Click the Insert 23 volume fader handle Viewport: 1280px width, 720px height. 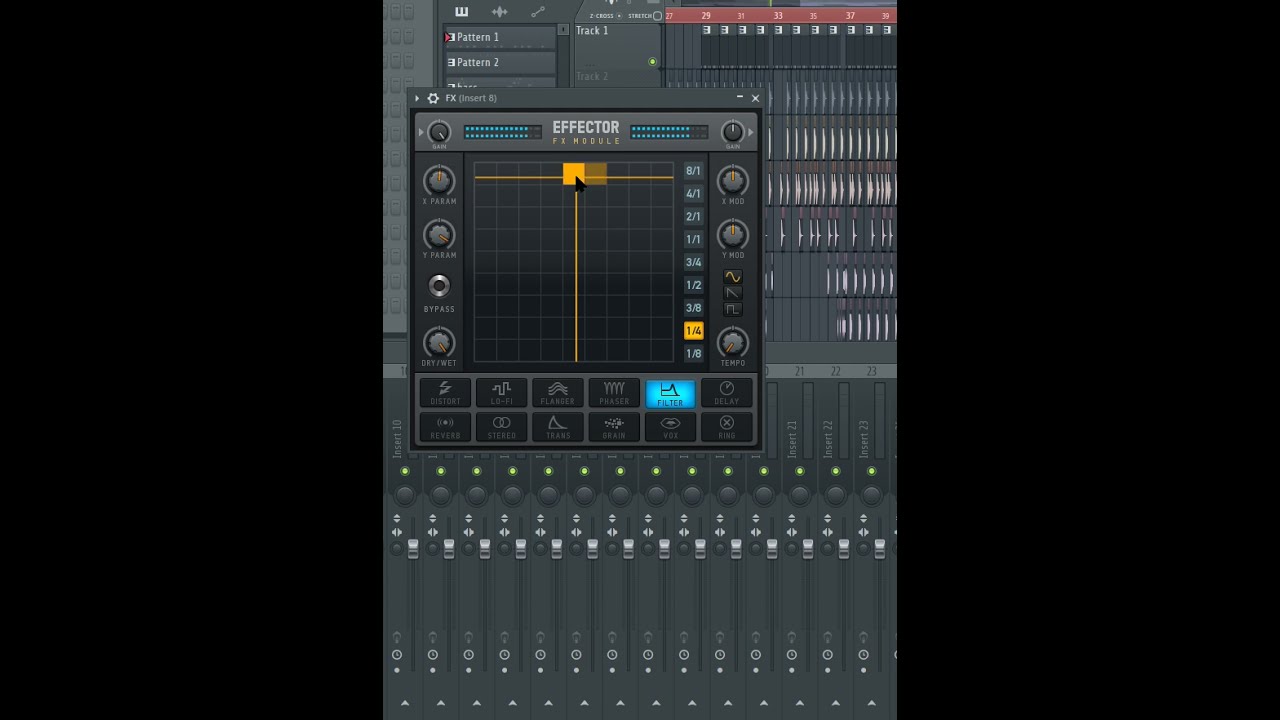pyautogui.click(x=880, y=549)
